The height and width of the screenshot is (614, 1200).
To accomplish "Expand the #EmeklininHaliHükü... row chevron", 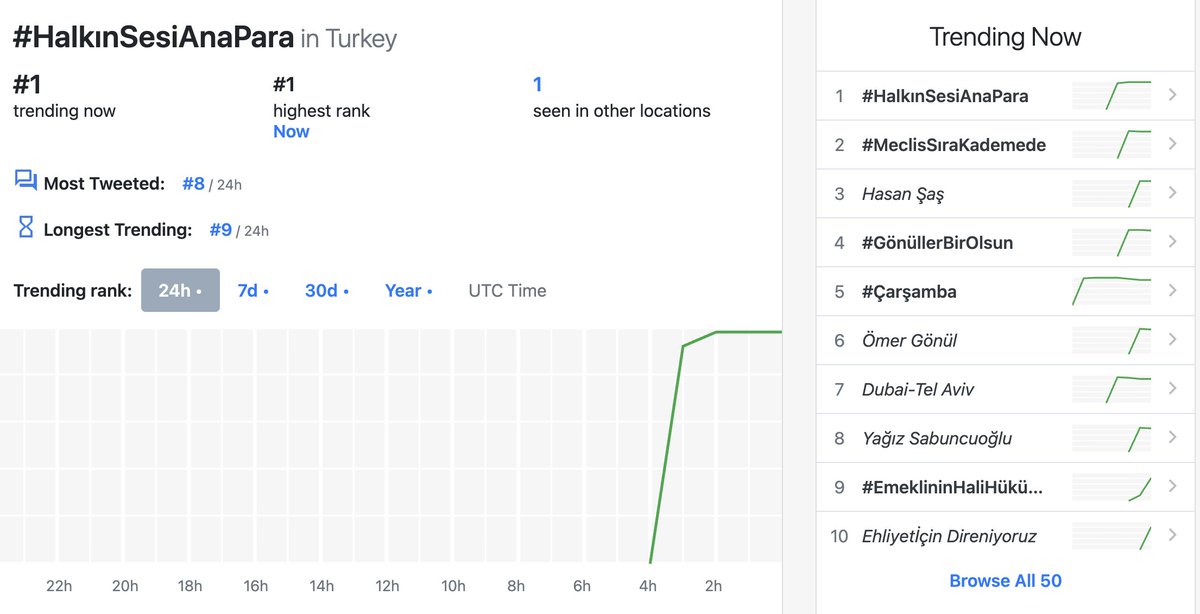I will [x=1173, y=487].
